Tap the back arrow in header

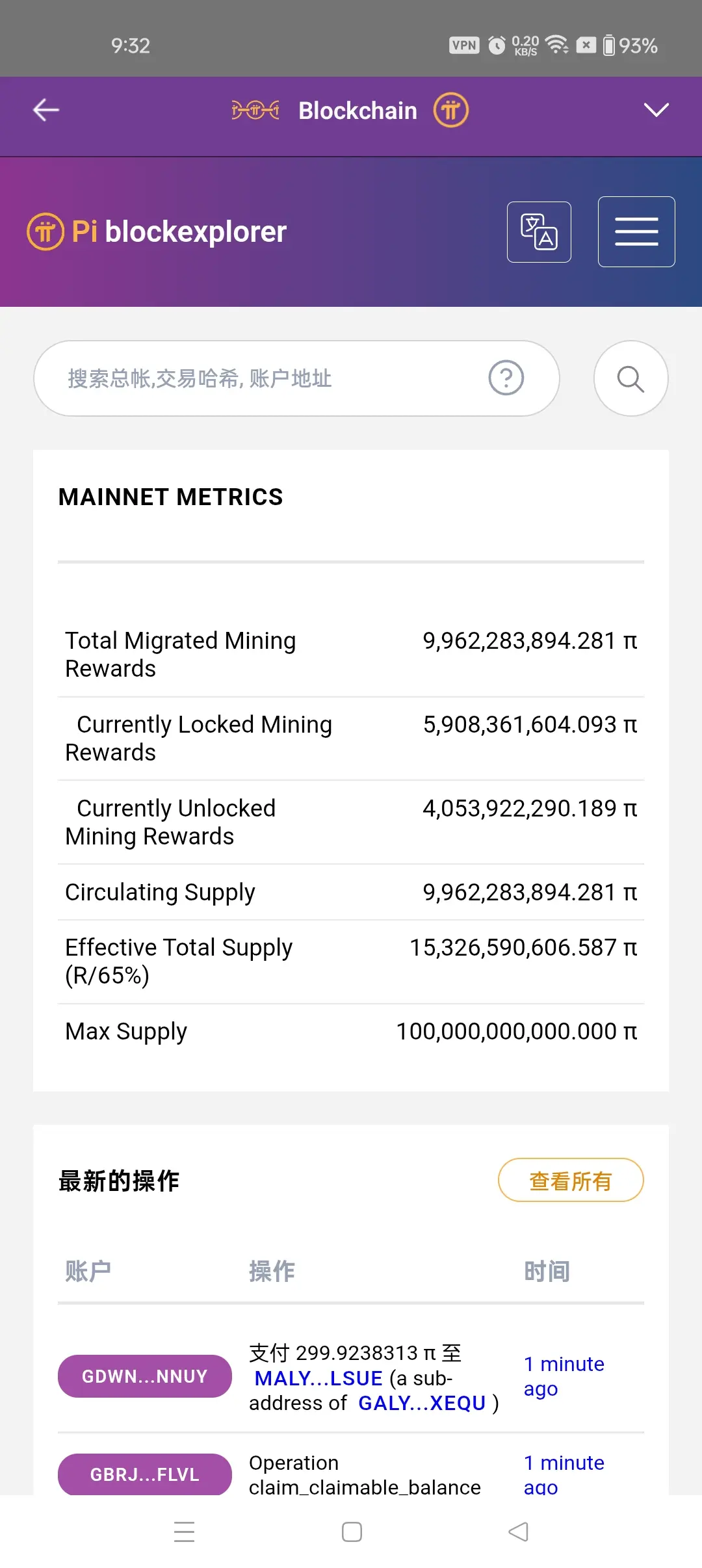[x=46, y=110]
